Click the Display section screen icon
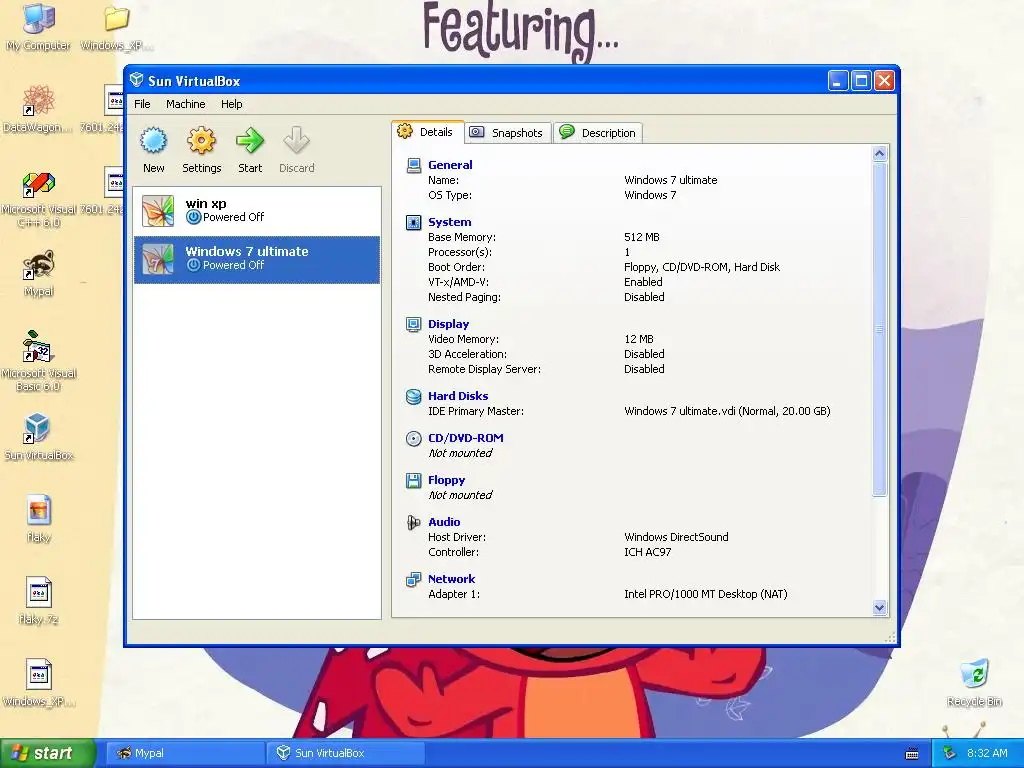Viewport: 1024px width, 768px height. pyautogui.click(x=413, y=325)
